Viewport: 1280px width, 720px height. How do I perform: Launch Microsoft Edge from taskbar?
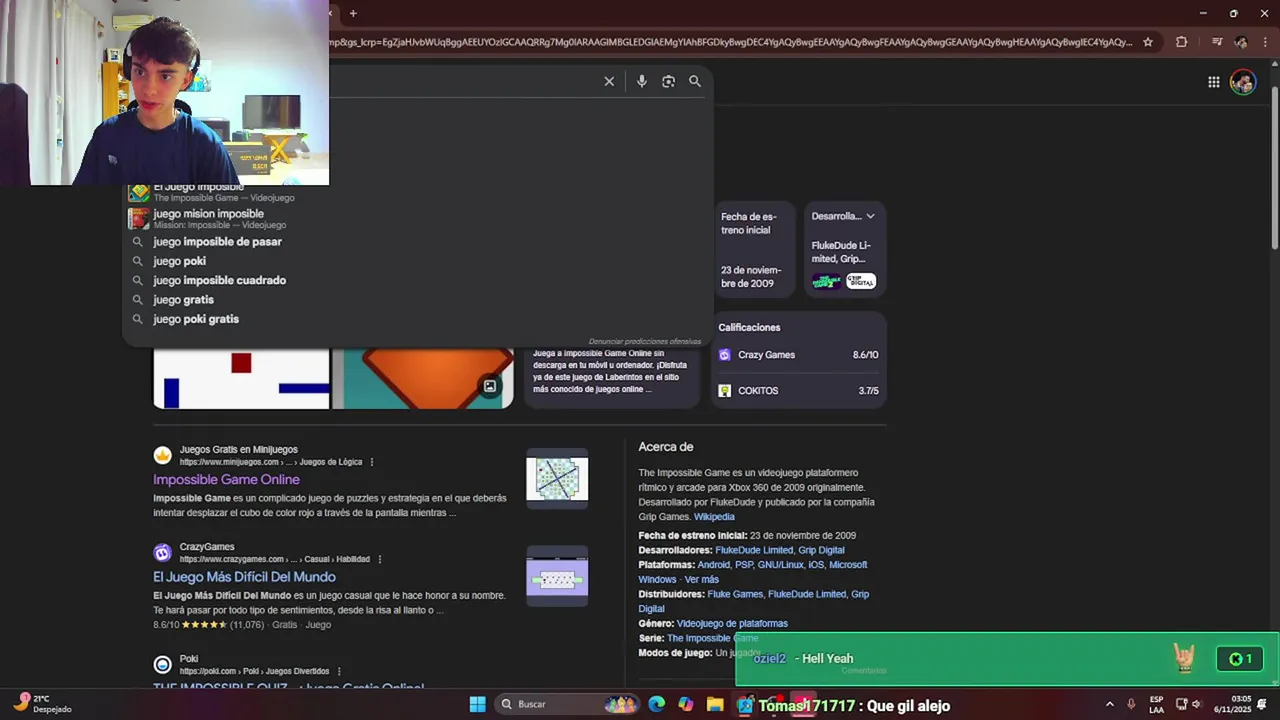[x=656, y=704]
